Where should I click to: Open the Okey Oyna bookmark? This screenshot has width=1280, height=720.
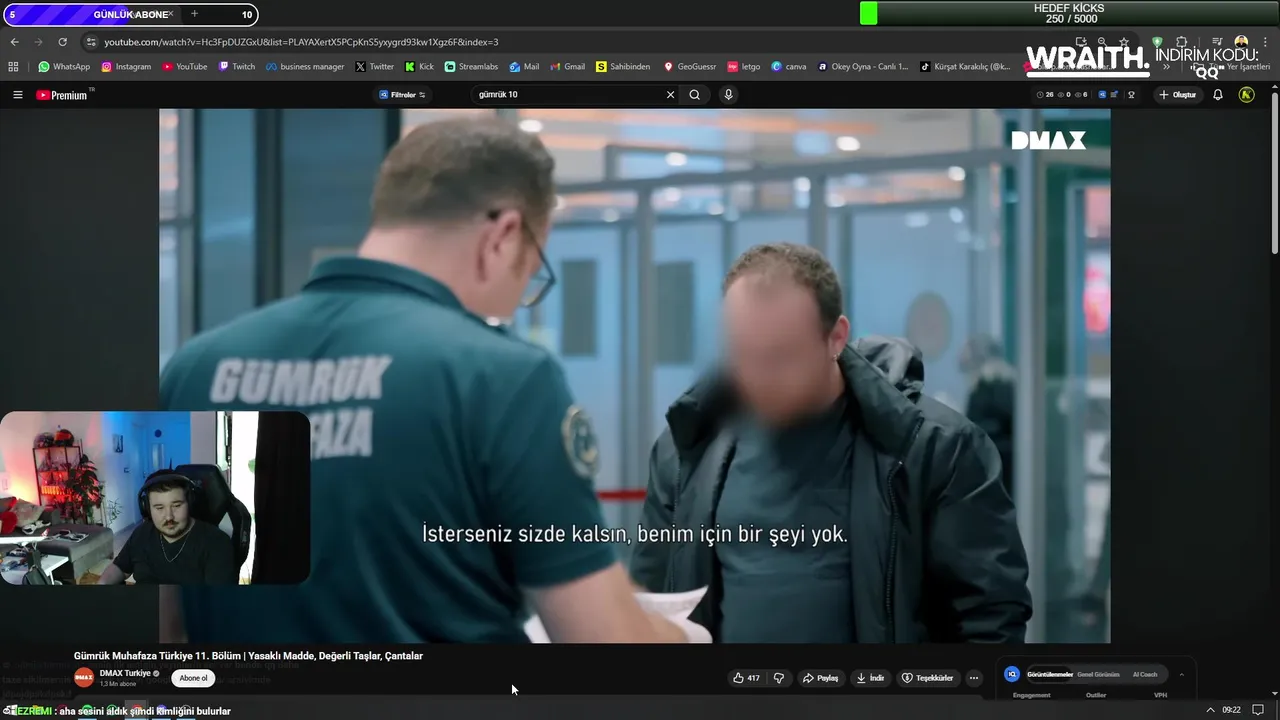[x=863, y=67]
